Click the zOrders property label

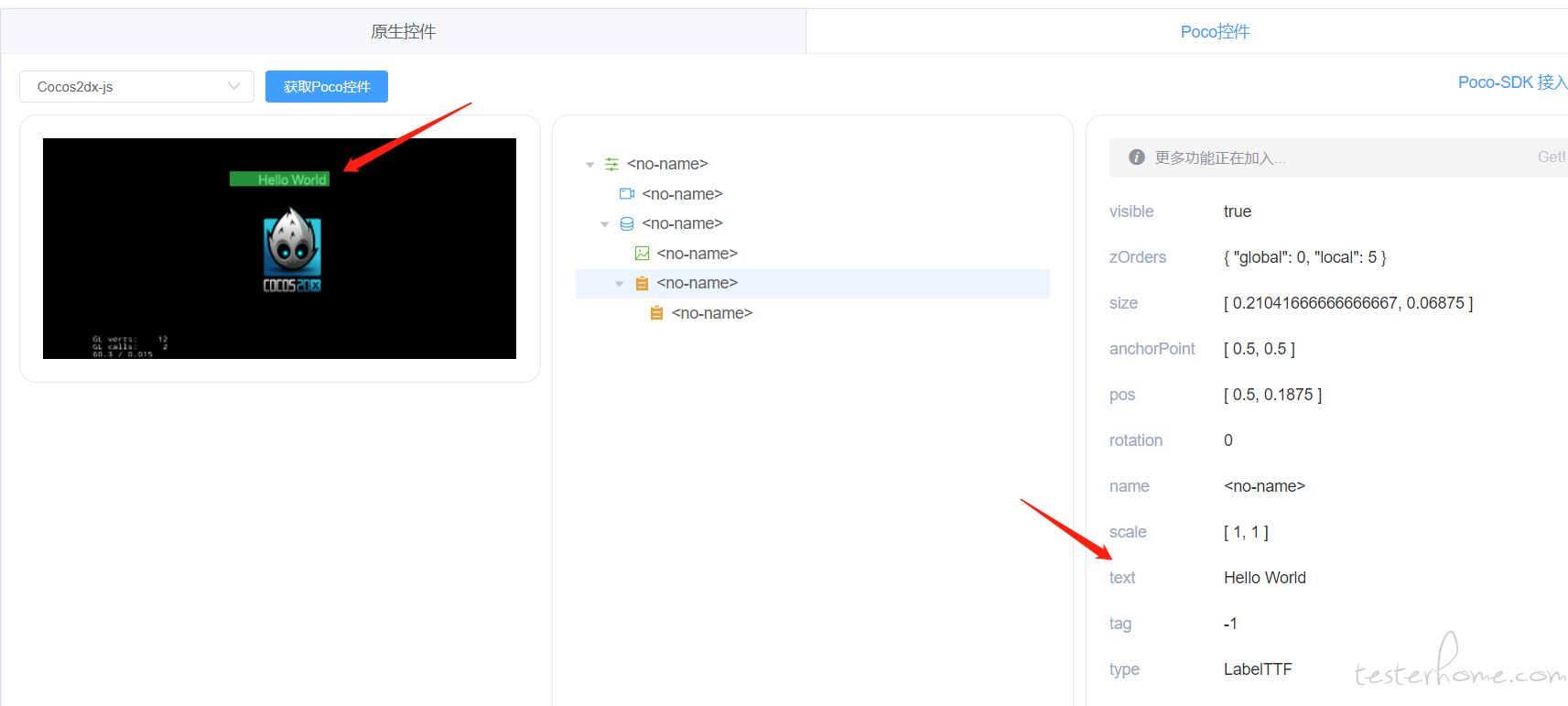coord(1138,257)
